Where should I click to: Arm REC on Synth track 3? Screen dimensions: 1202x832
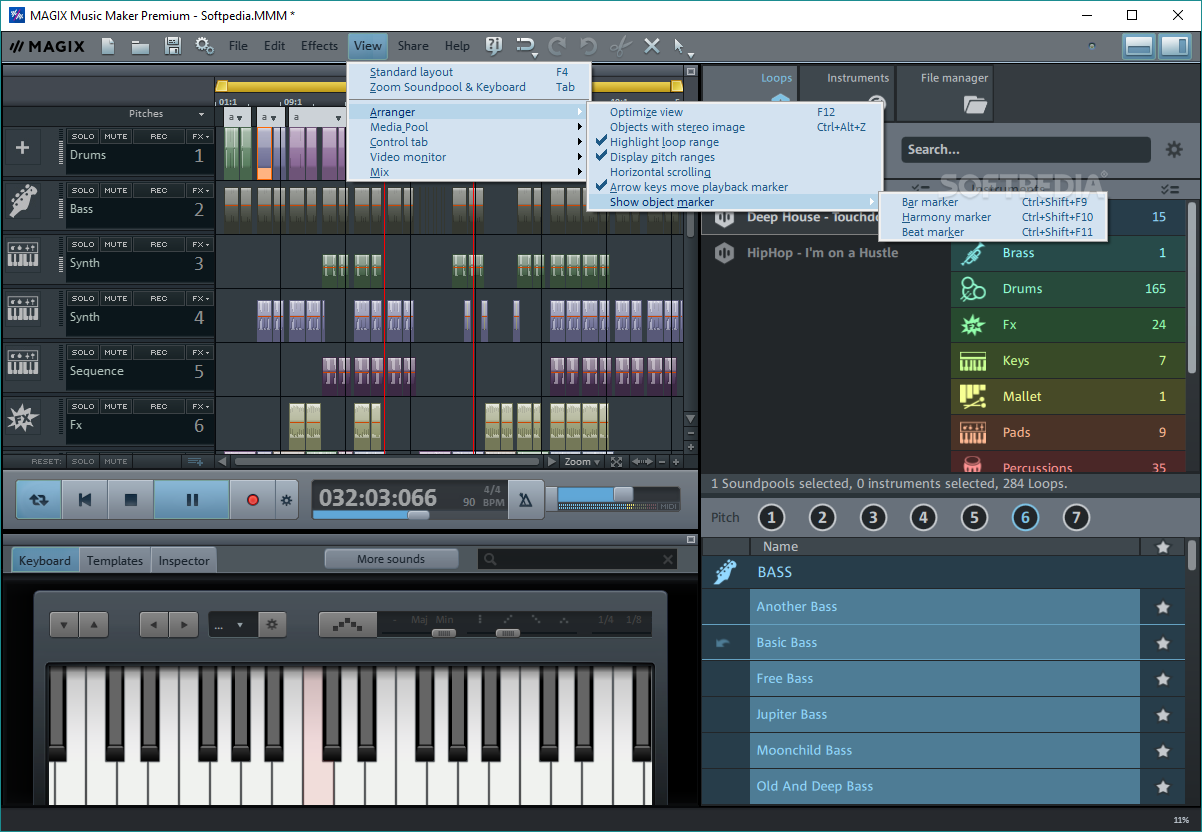pyautogui.click(x=159, y=244)
